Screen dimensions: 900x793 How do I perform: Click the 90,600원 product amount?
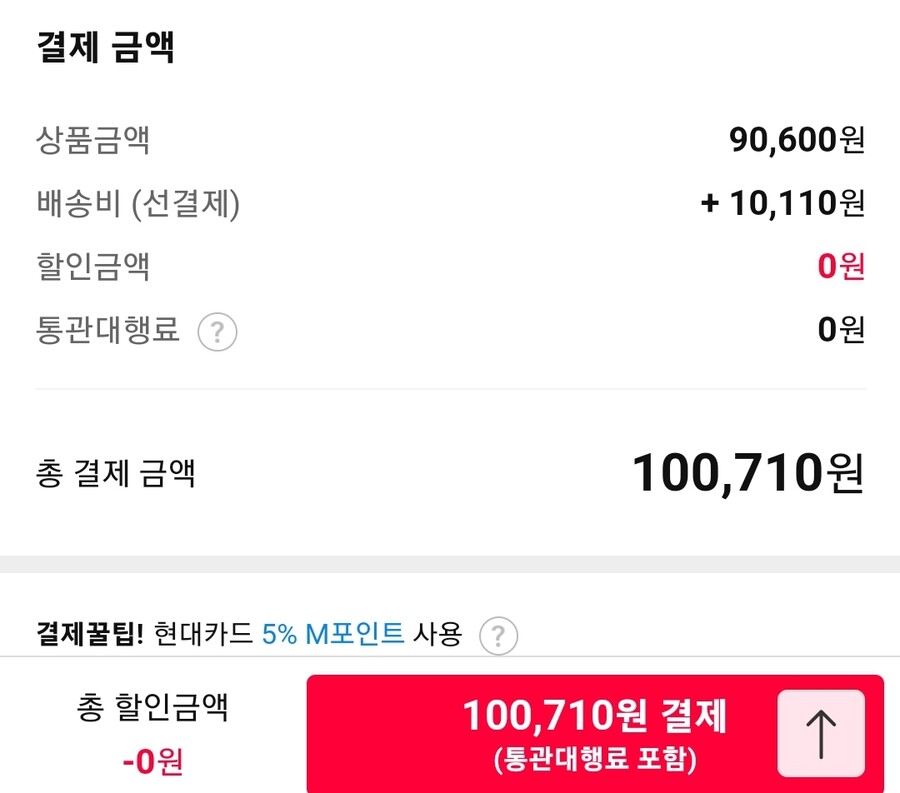pyautogui.click(x=797, y=140)
